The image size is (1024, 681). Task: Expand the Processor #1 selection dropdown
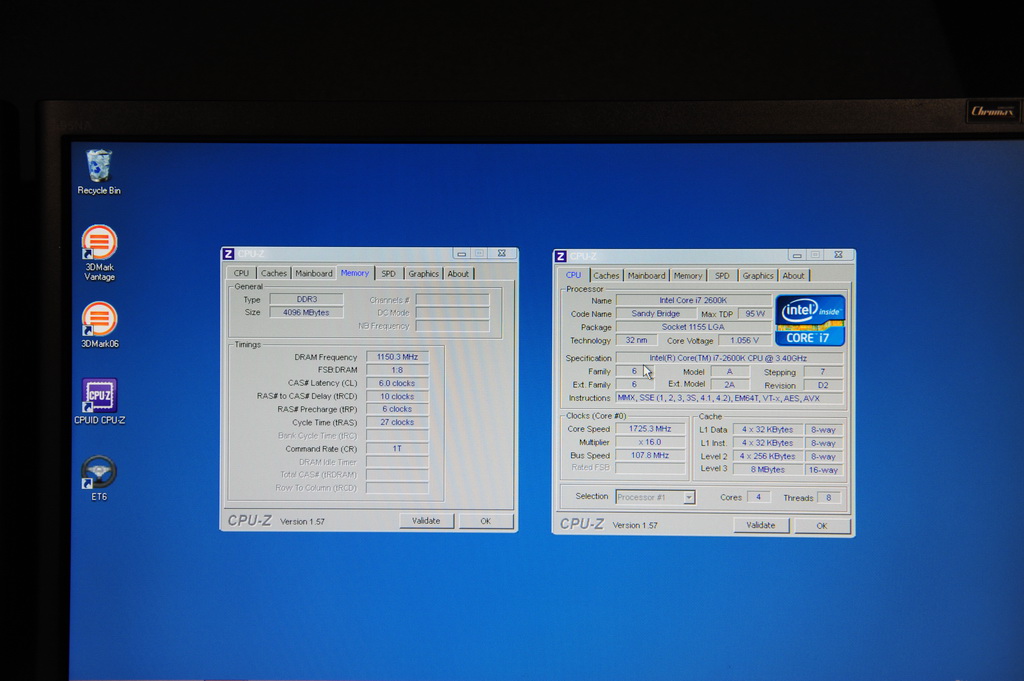688,498
